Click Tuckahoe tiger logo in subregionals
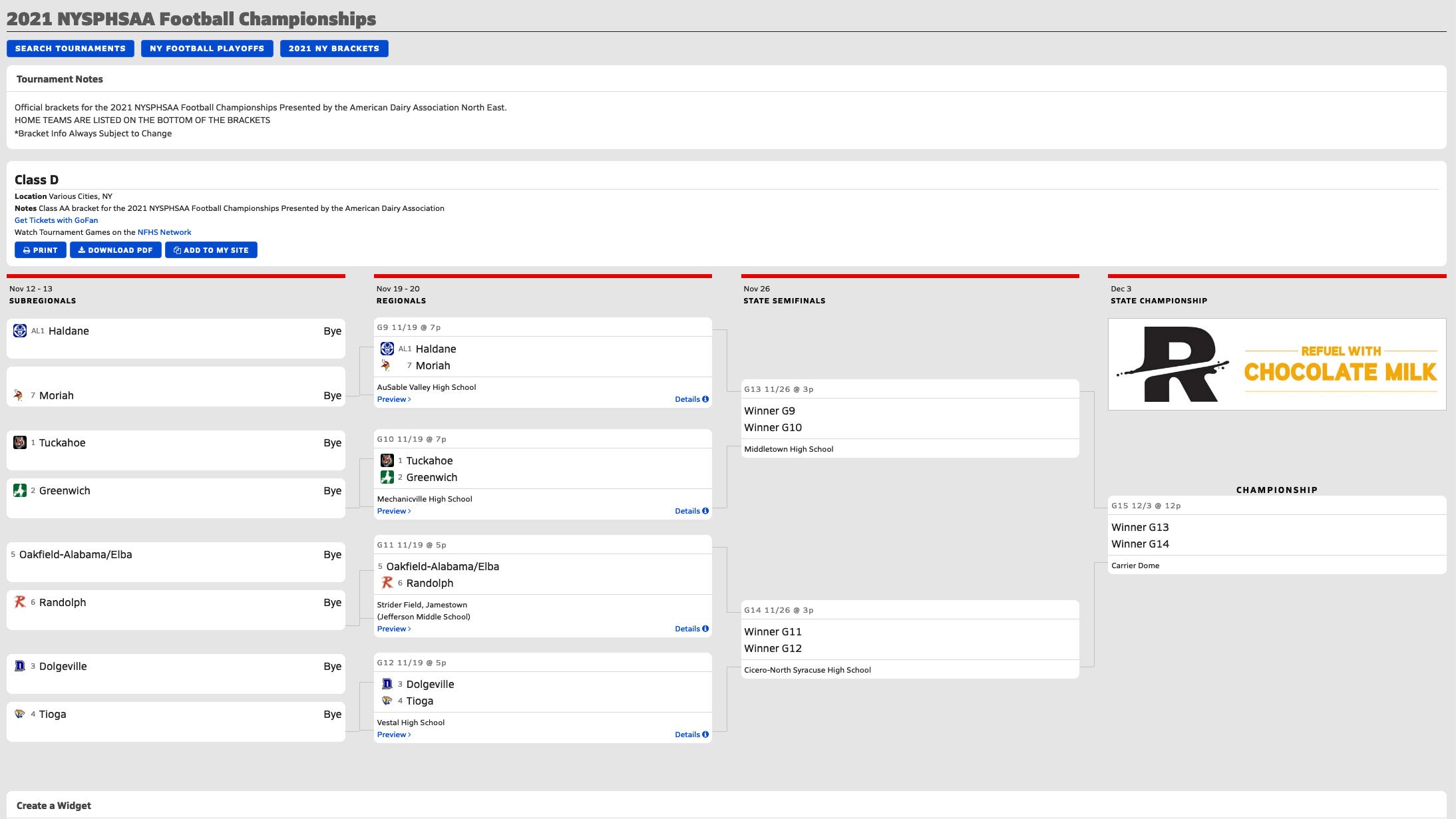The height and width of the screenshot is (819, 1456). click(20, 442)
